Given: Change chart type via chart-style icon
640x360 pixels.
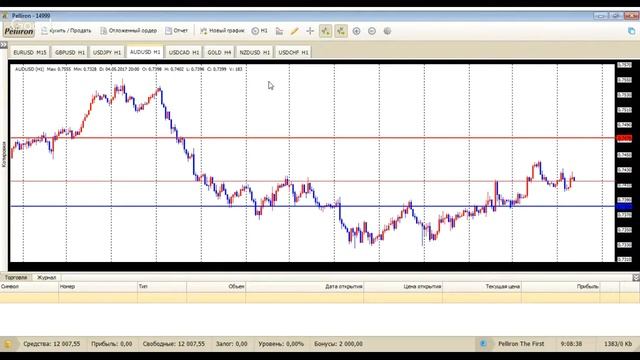Looking at the screenshot, I should (x=279, y=31).
